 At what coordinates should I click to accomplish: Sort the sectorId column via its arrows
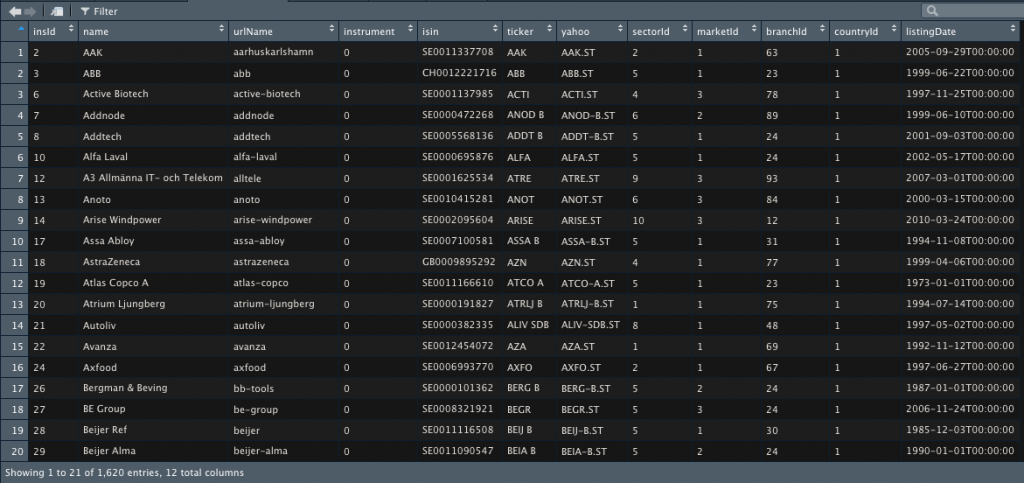point(685,30)
